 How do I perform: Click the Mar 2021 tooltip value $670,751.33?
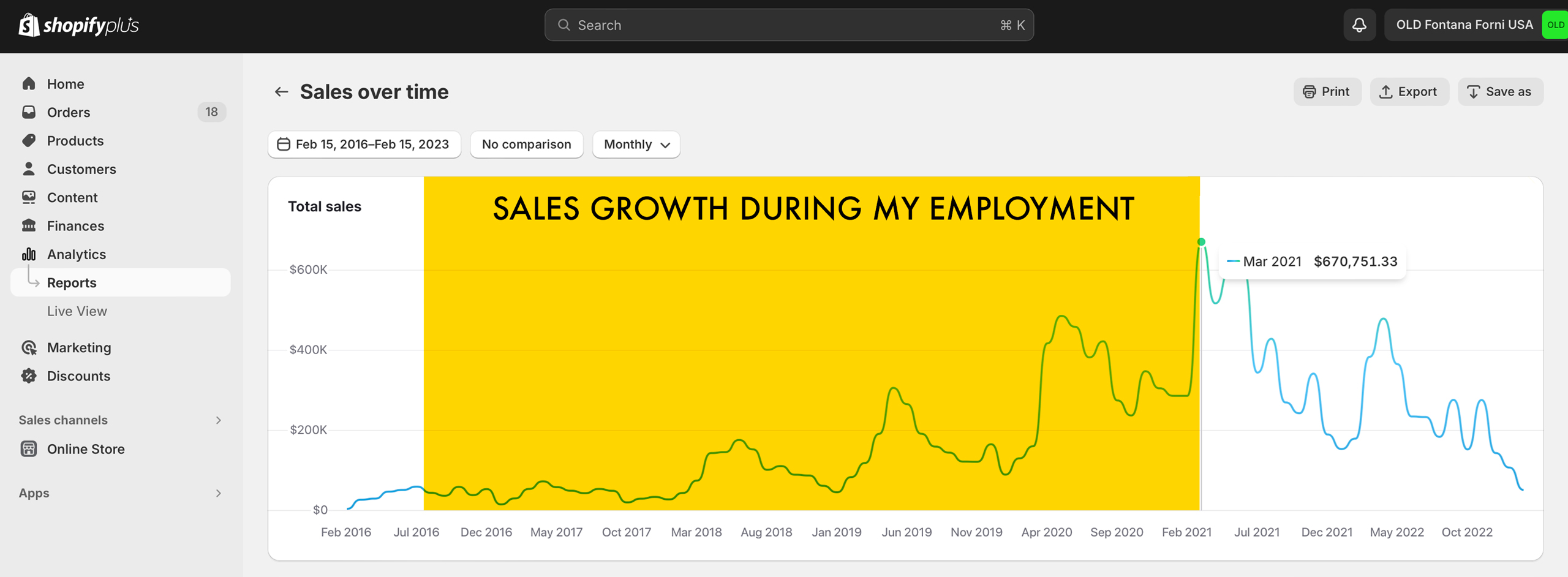click(1355, 262)
